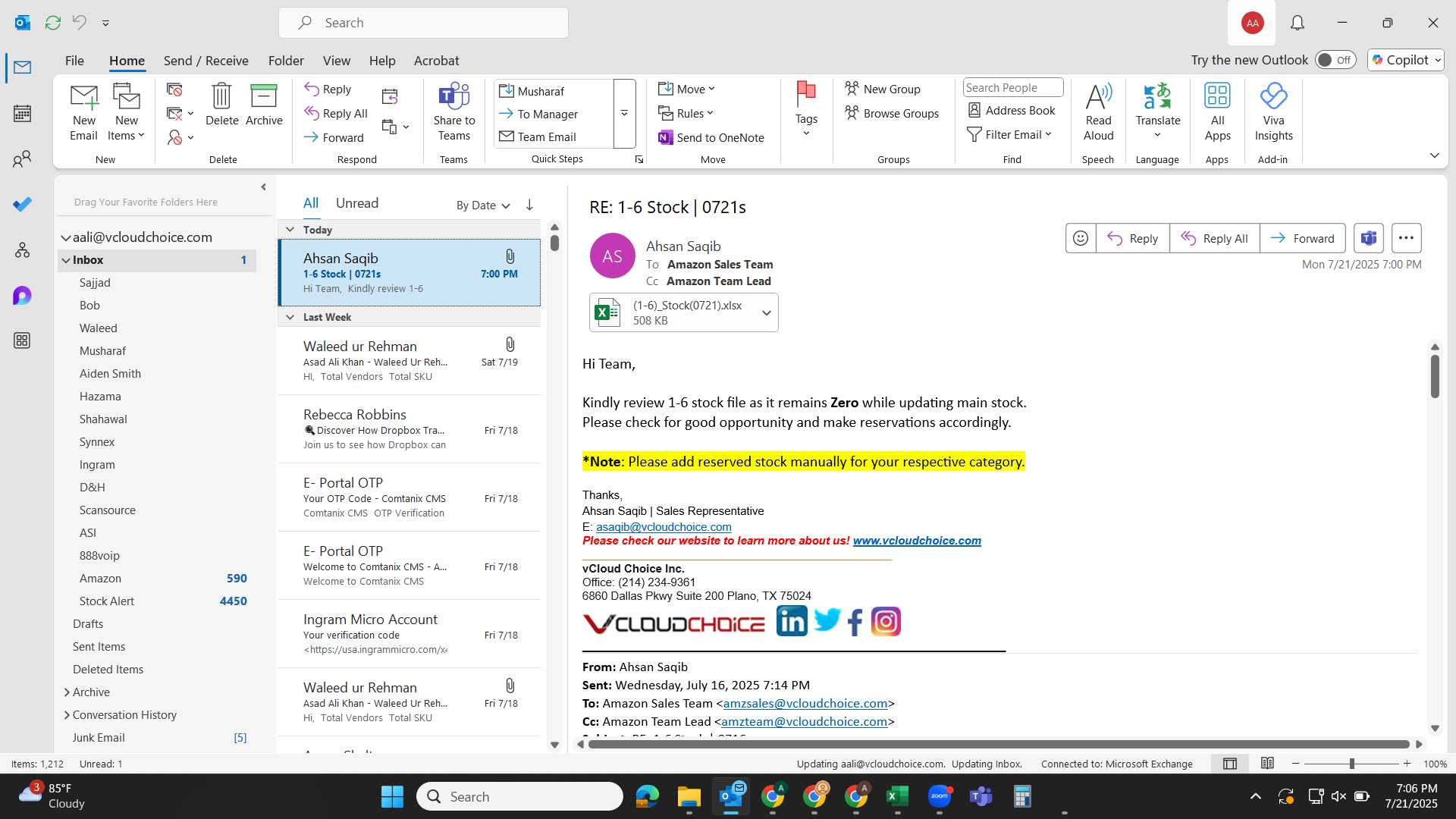Switch to the Unread filter

357,203
